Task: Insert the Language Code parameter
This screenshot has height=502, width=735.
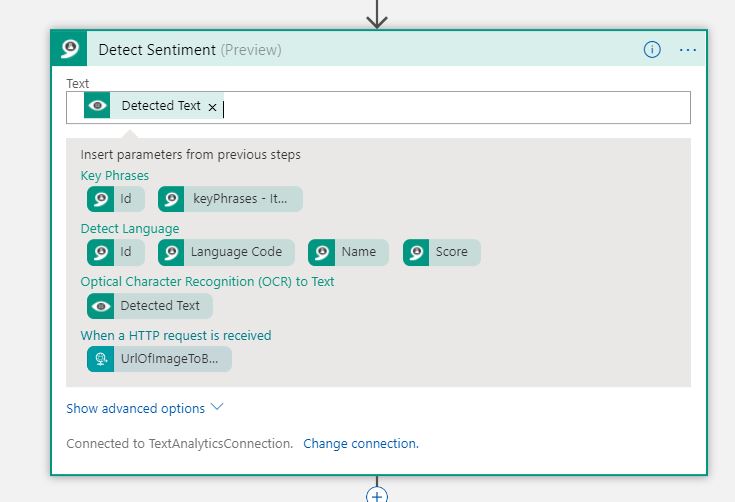Action: click(x=226, y=252)
